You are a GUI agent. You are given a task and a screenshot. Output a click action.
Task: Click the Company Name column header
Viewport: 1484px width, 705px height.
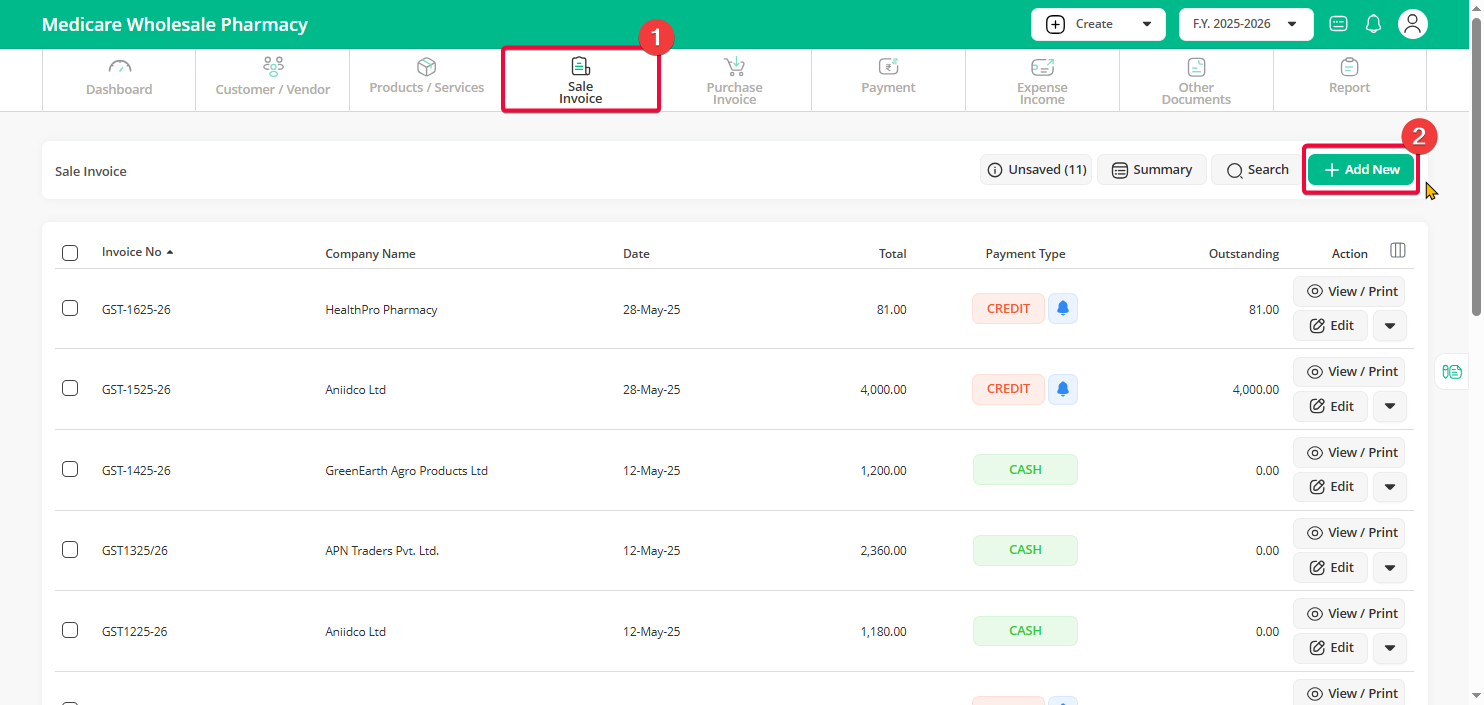point(370,254)
